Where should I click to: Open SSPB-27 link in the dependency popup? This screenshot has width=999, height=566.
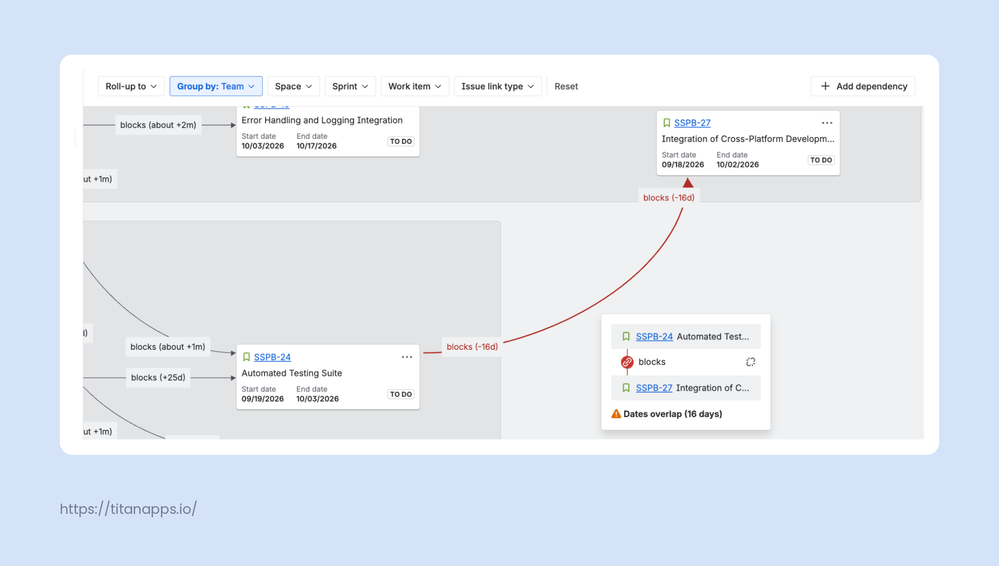coord(654,388)
